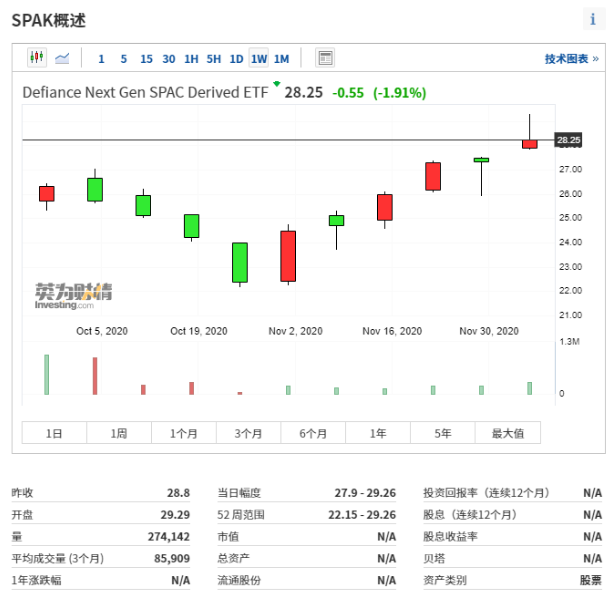Viewport: 610px width, 594px height.
Task: Select the 5H interval
Action: pos(214,59)
